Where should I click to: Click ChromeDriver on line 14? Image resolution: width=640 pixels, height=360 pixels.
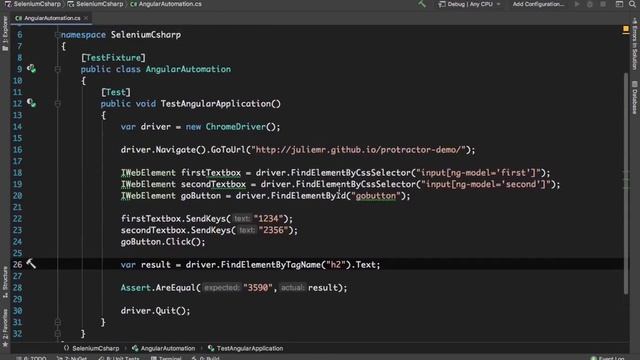pyautogui.click(x=236, y=127)
